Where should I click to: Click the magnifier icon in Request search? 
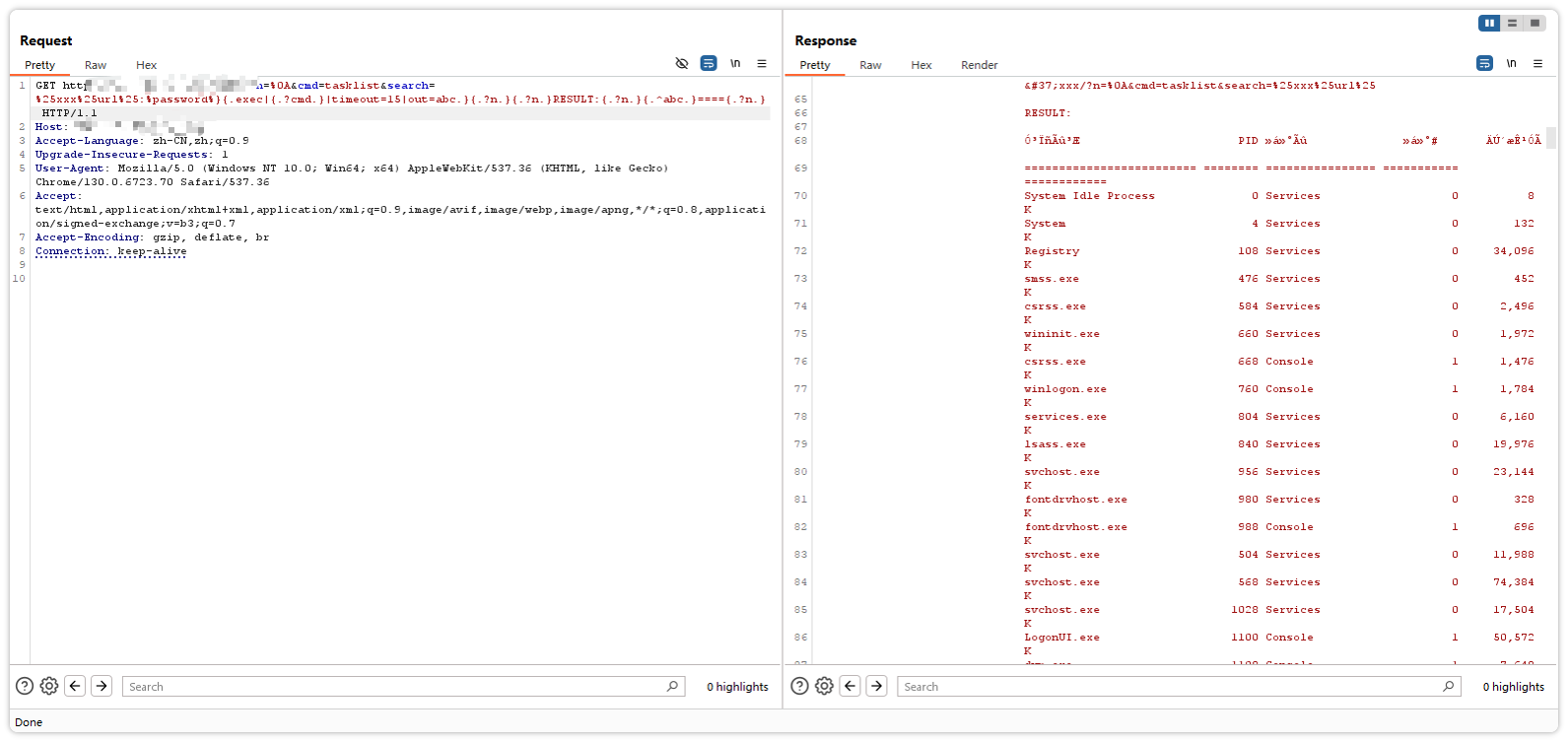(x=672, y=686)
